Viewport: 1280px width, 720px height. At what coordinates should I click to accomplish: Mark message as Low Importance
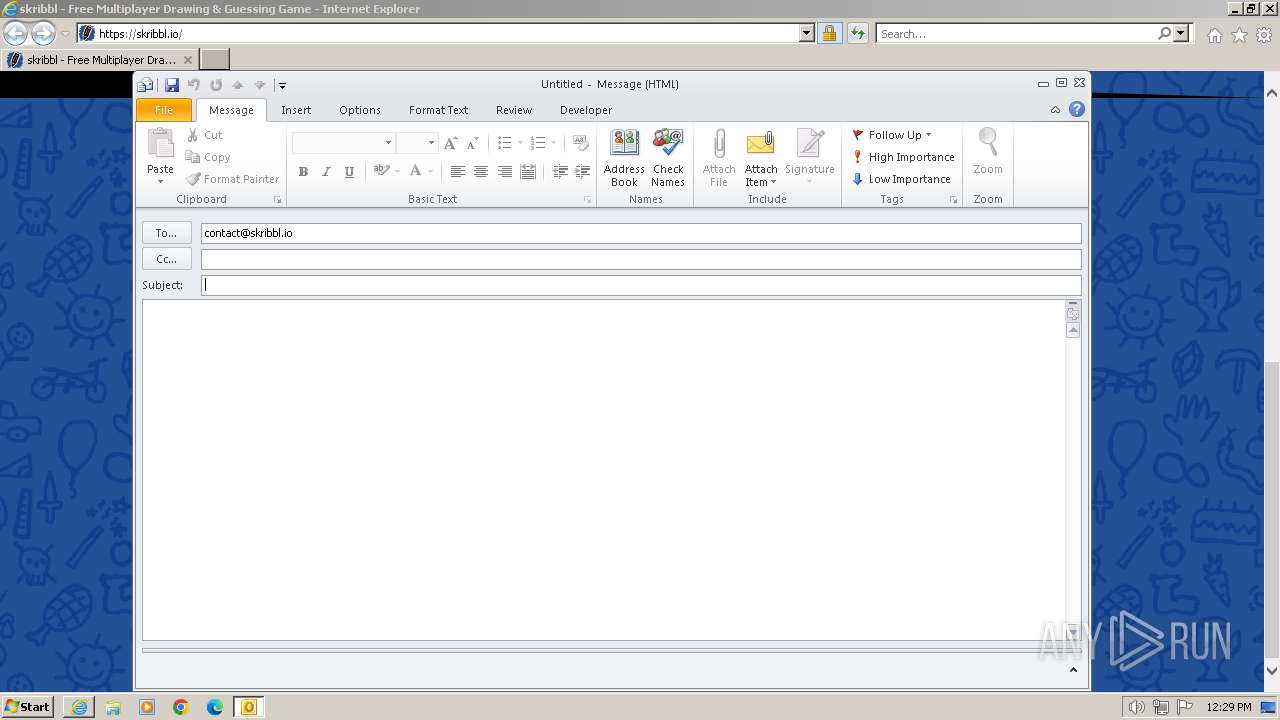coord(901,179)
